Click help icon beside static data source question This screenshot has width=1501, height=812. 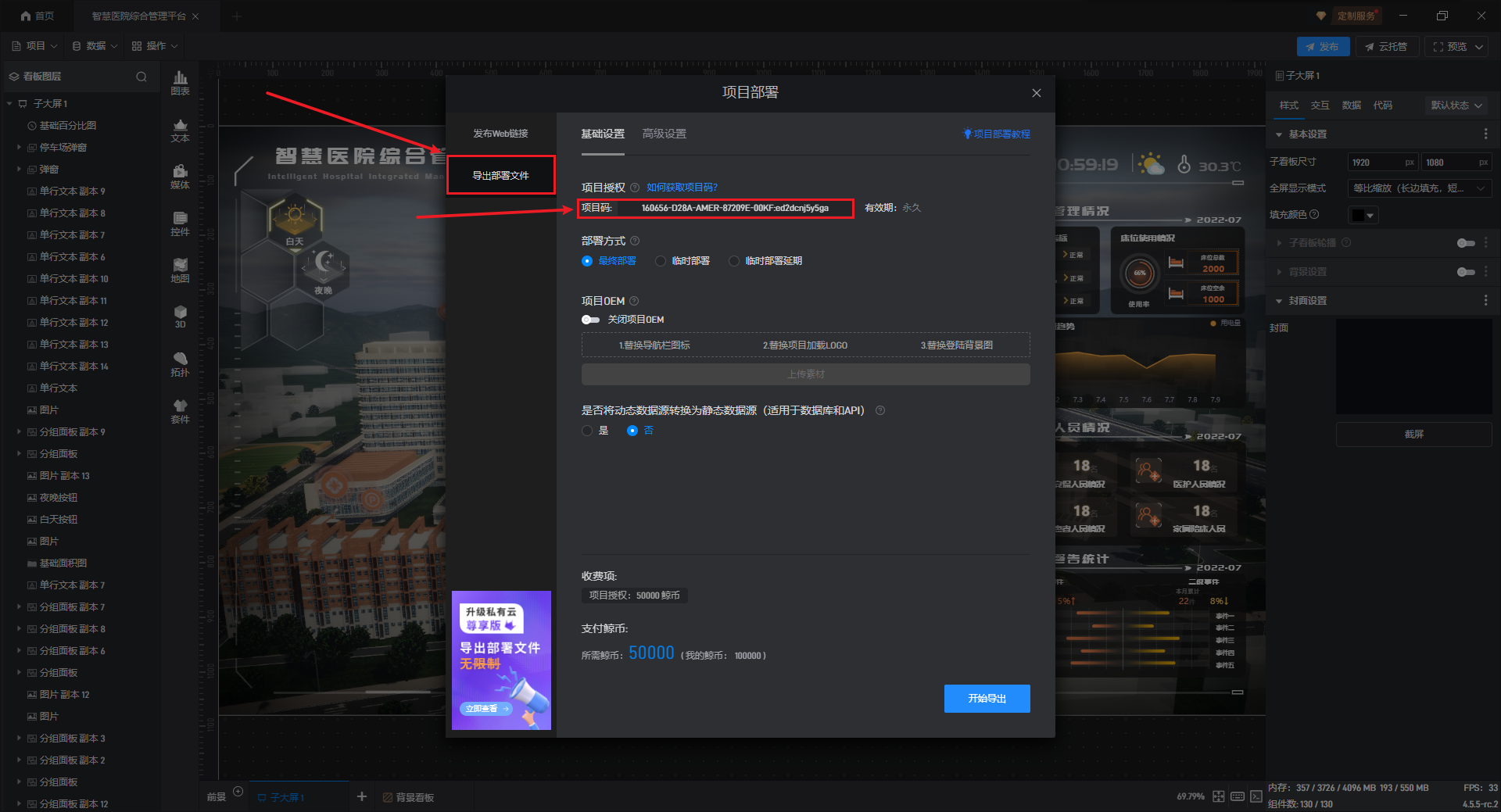click(880, 410)
